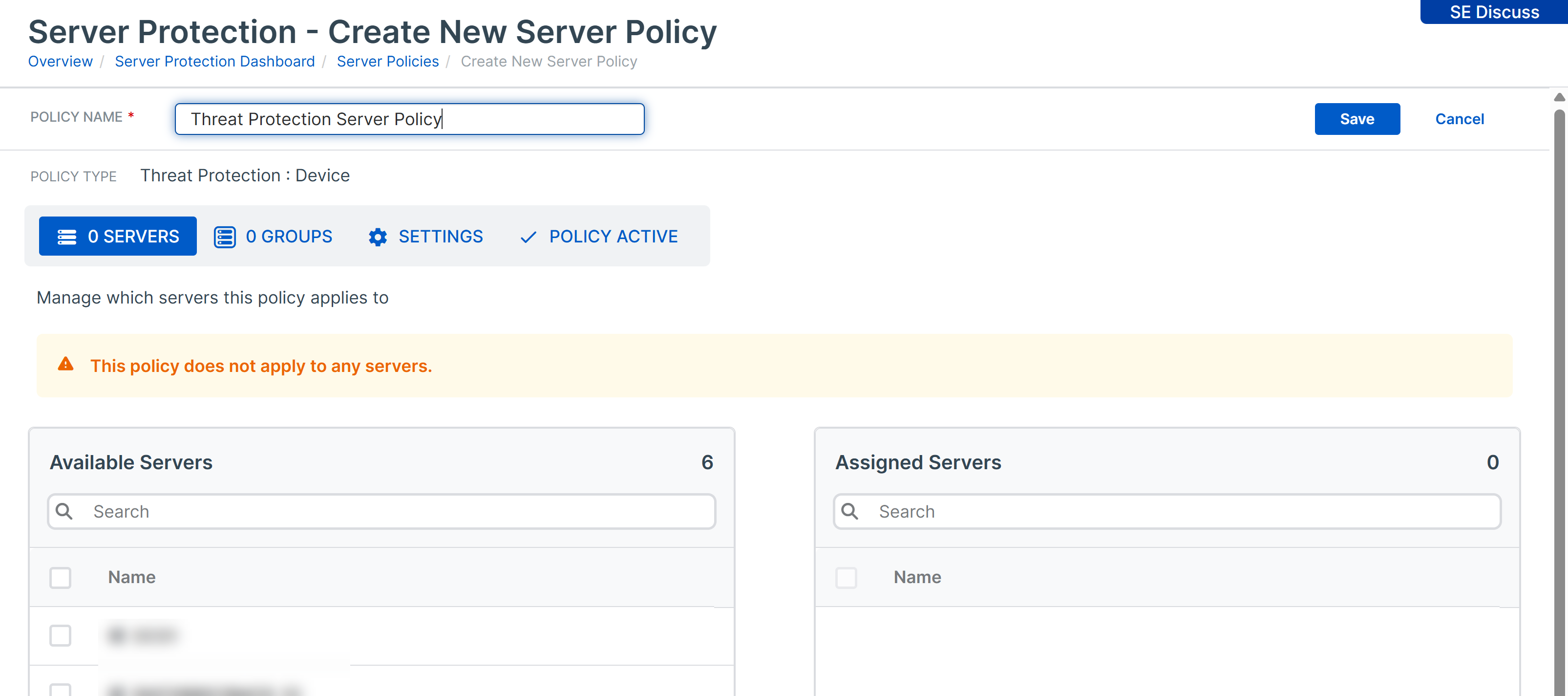The height and width of the screenshot is (696, 1568).
Task: Navigate to Server Policies breadcrumb
Action: [x=388, y=62]
